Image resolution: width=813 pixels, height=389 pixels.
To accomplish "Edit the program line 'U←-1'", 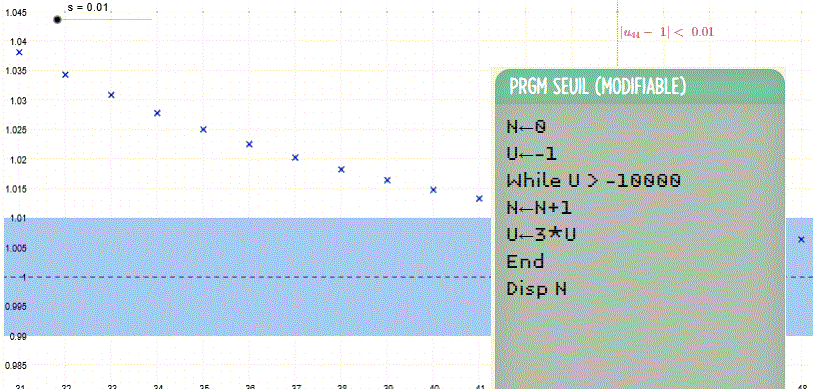I will coord(532,154).
